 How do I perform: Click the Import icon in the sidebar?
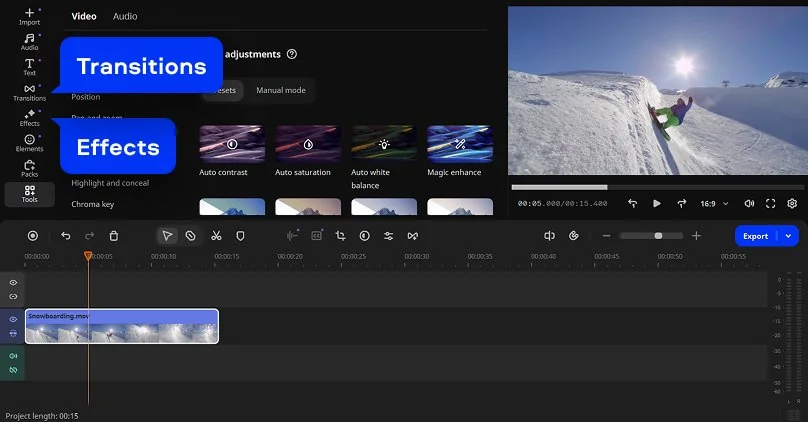click(29, 16)
